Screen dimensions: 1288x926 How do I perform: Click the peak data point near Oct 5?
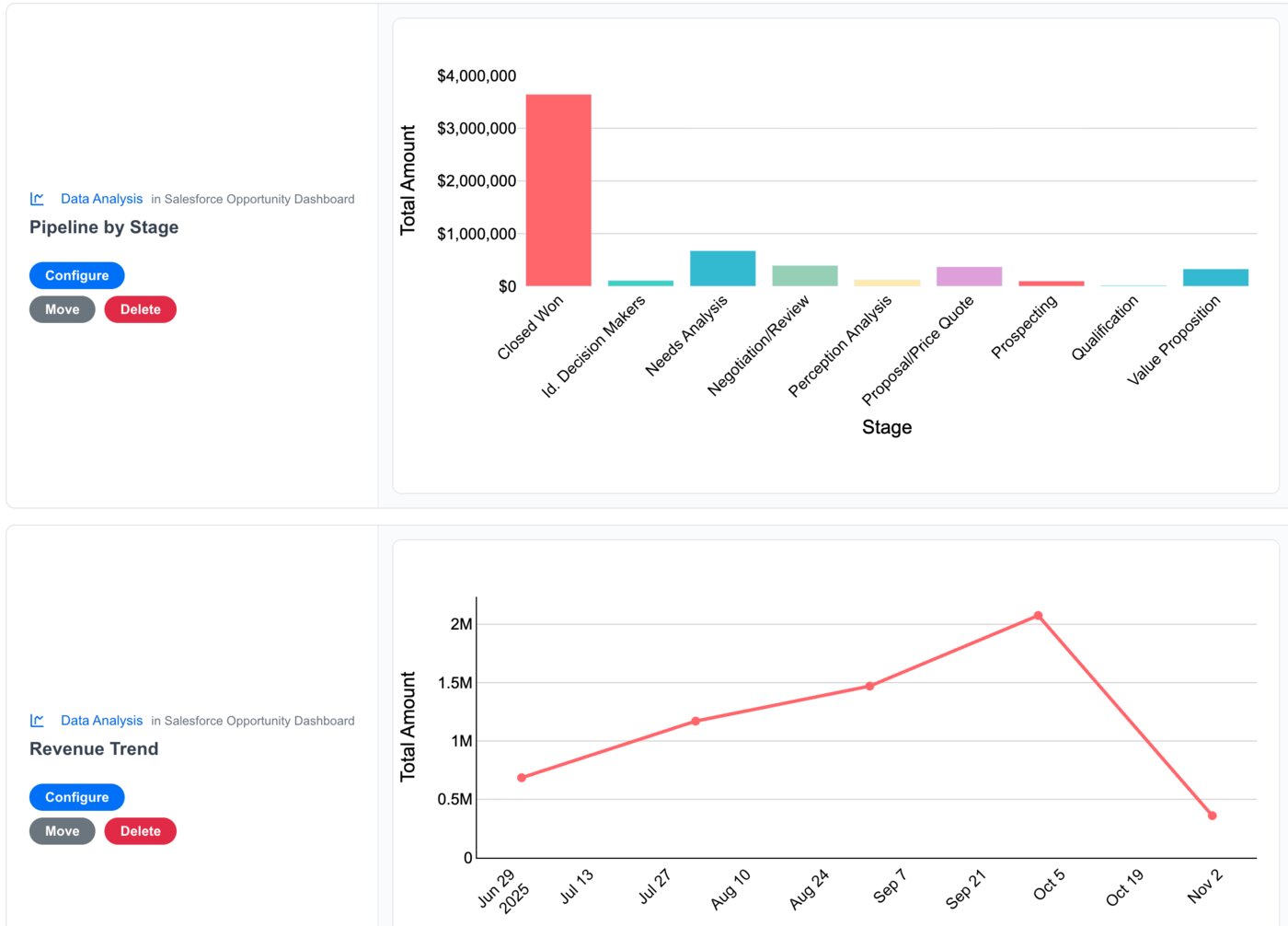click(1039, 614)
